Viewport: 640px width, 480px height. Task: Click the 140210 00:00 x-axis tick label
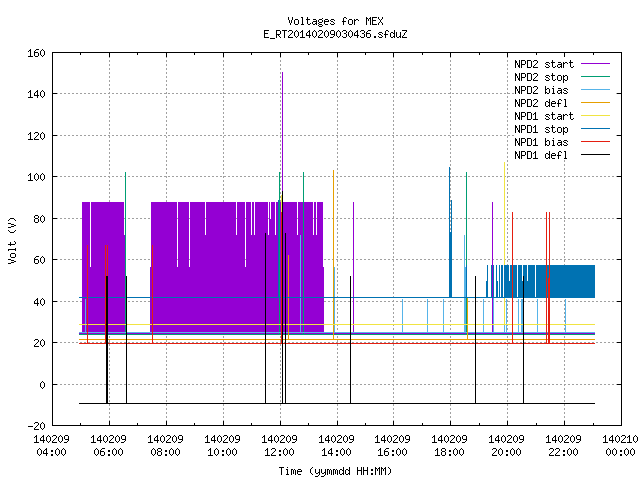[620, 446]
